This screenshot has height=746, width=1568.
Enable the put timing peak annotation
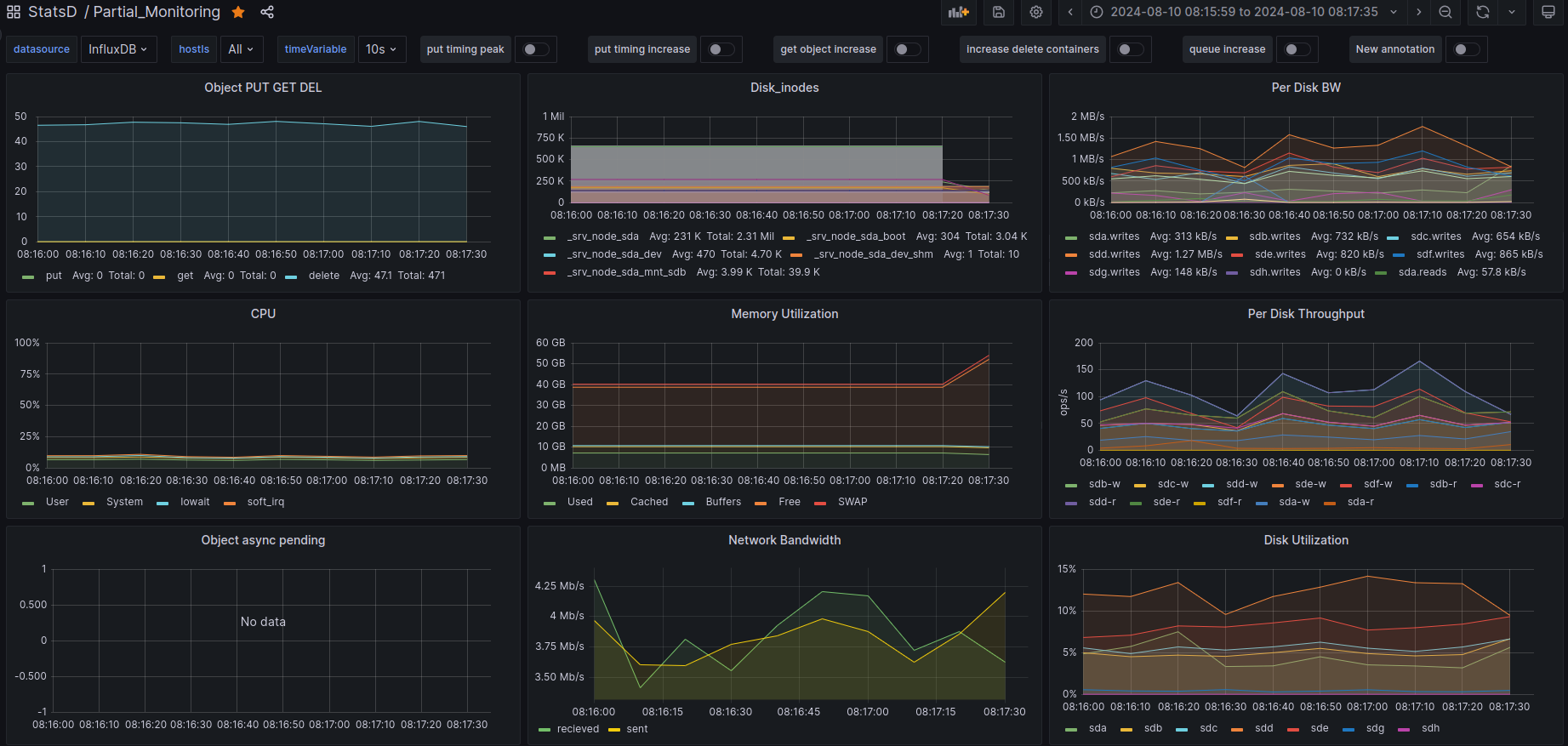pyautogui.click(x=535, y=49)
